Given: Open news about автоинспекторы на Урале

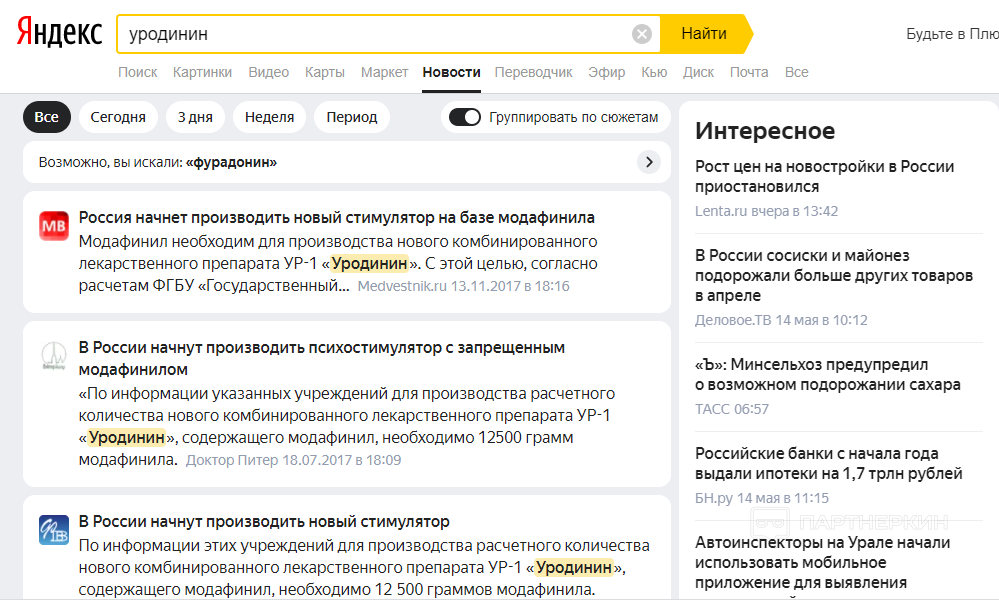Looking at the screenshot, I should coord(823,562).
